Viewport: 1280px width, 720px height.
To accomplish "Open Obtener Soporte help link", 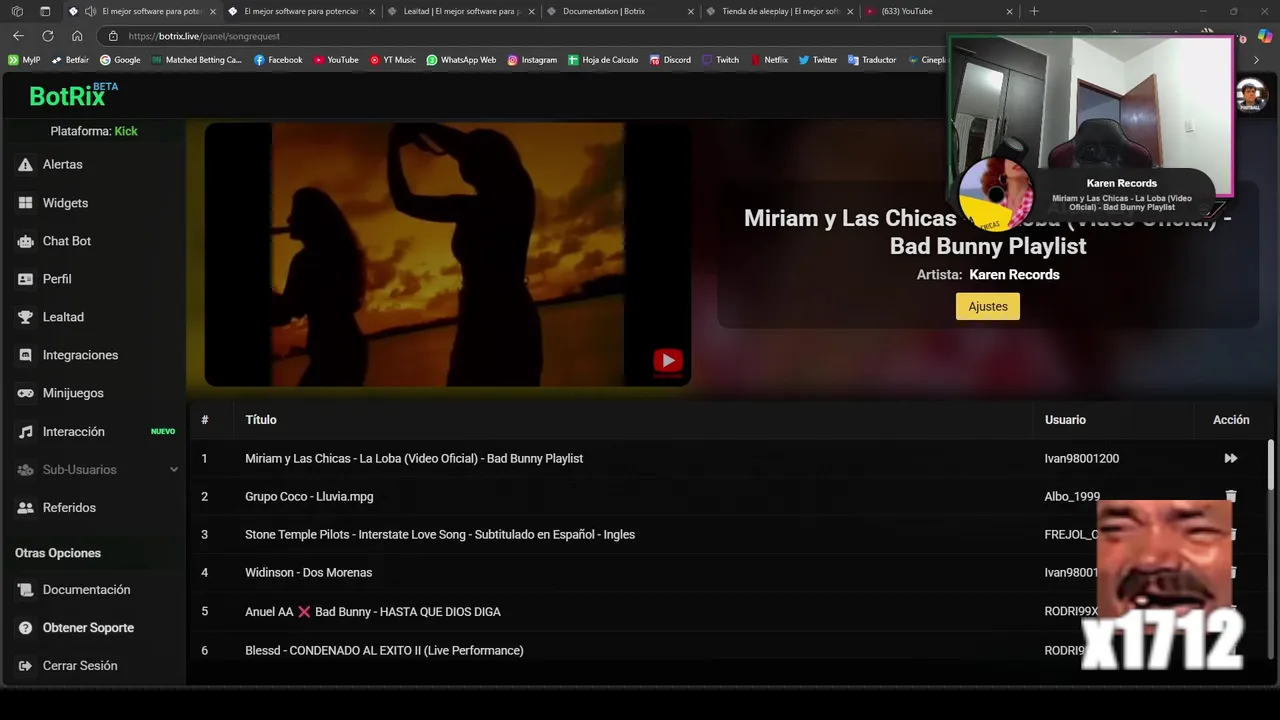I will (x=87, y=628).
